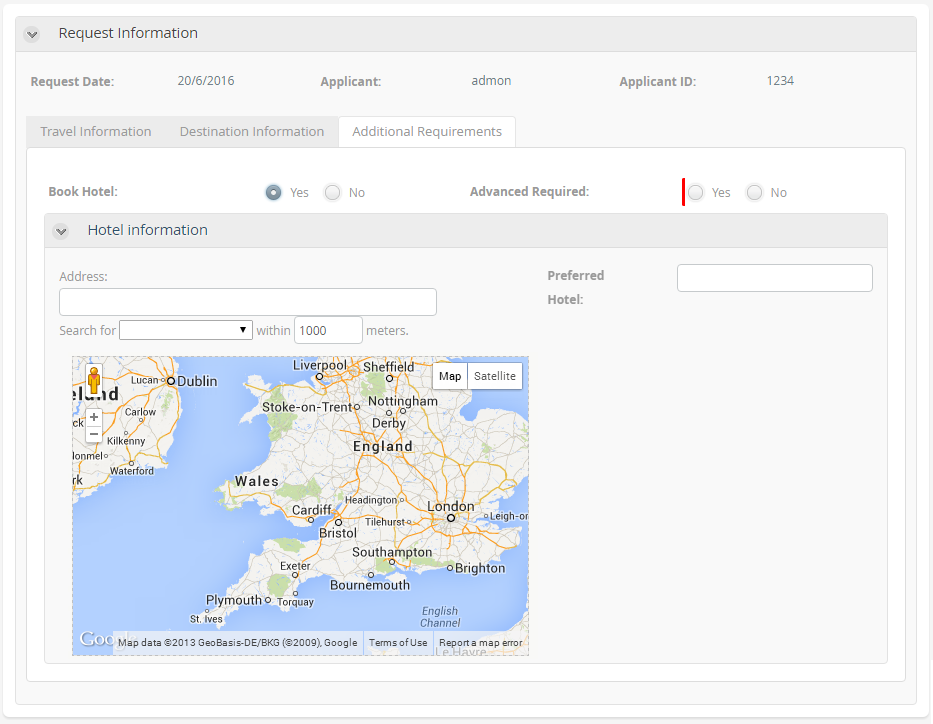This screenshot has height=724, width=933.
Task: Click the applicant name admon
Action: click(491, 81)
